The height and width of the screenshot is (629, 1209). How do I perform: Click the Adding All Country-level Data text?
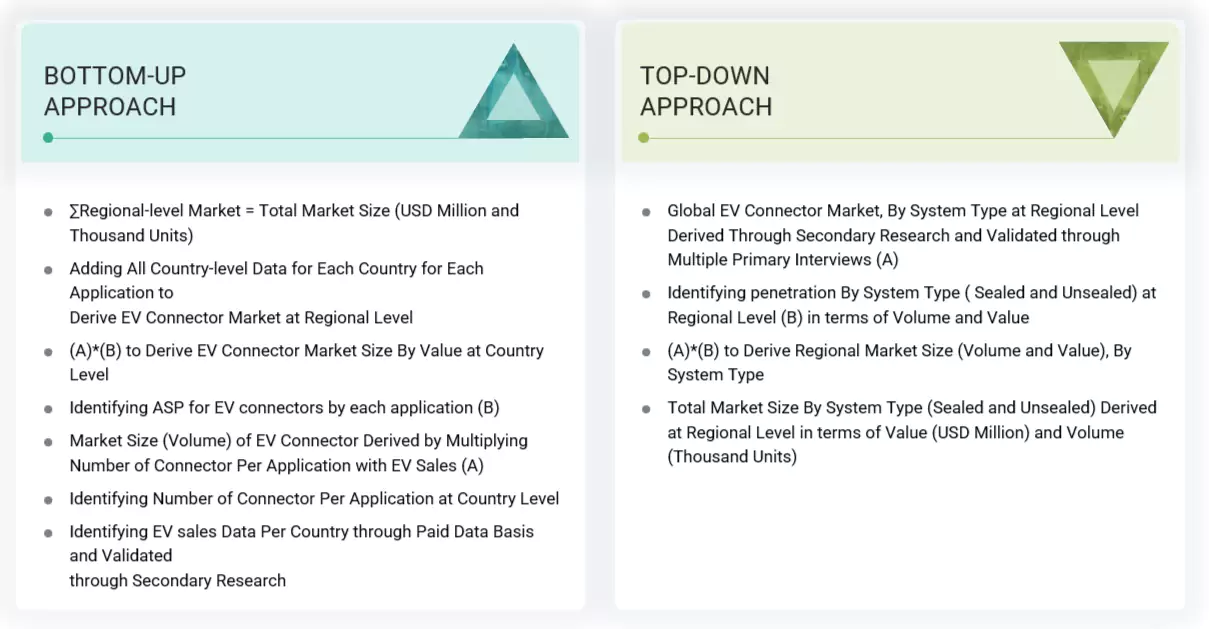[x=276, y=269]
